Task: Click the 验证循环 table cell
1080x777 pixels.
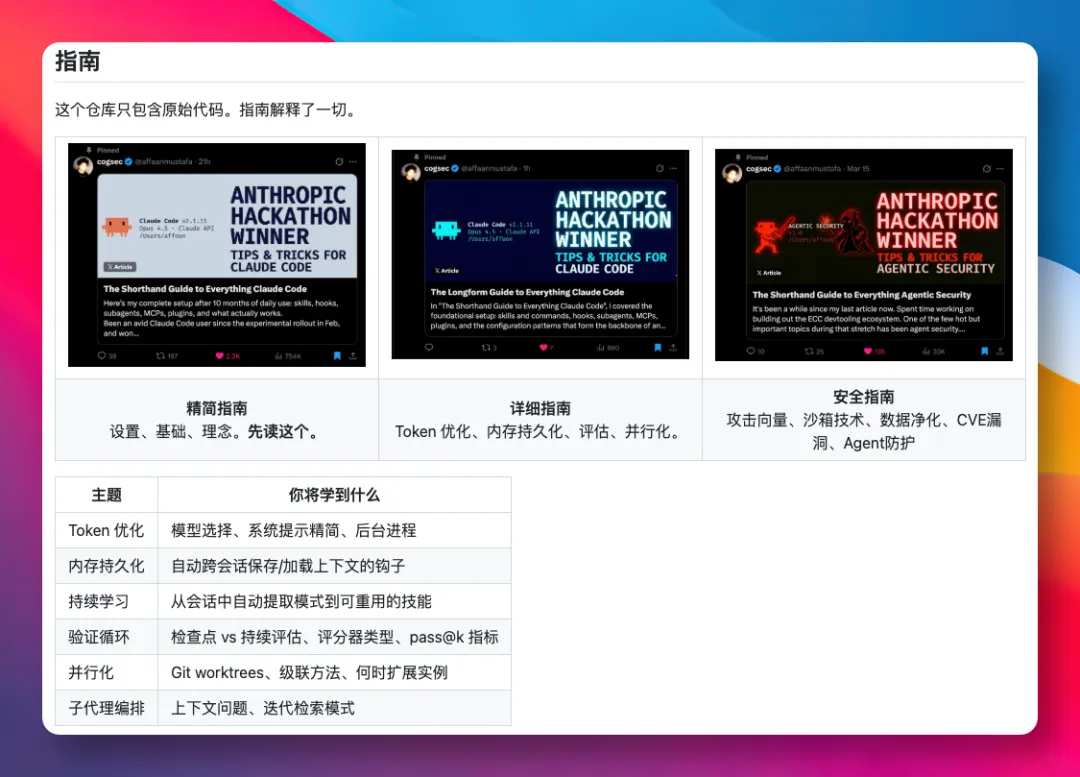Action: [x=107, y=637]
